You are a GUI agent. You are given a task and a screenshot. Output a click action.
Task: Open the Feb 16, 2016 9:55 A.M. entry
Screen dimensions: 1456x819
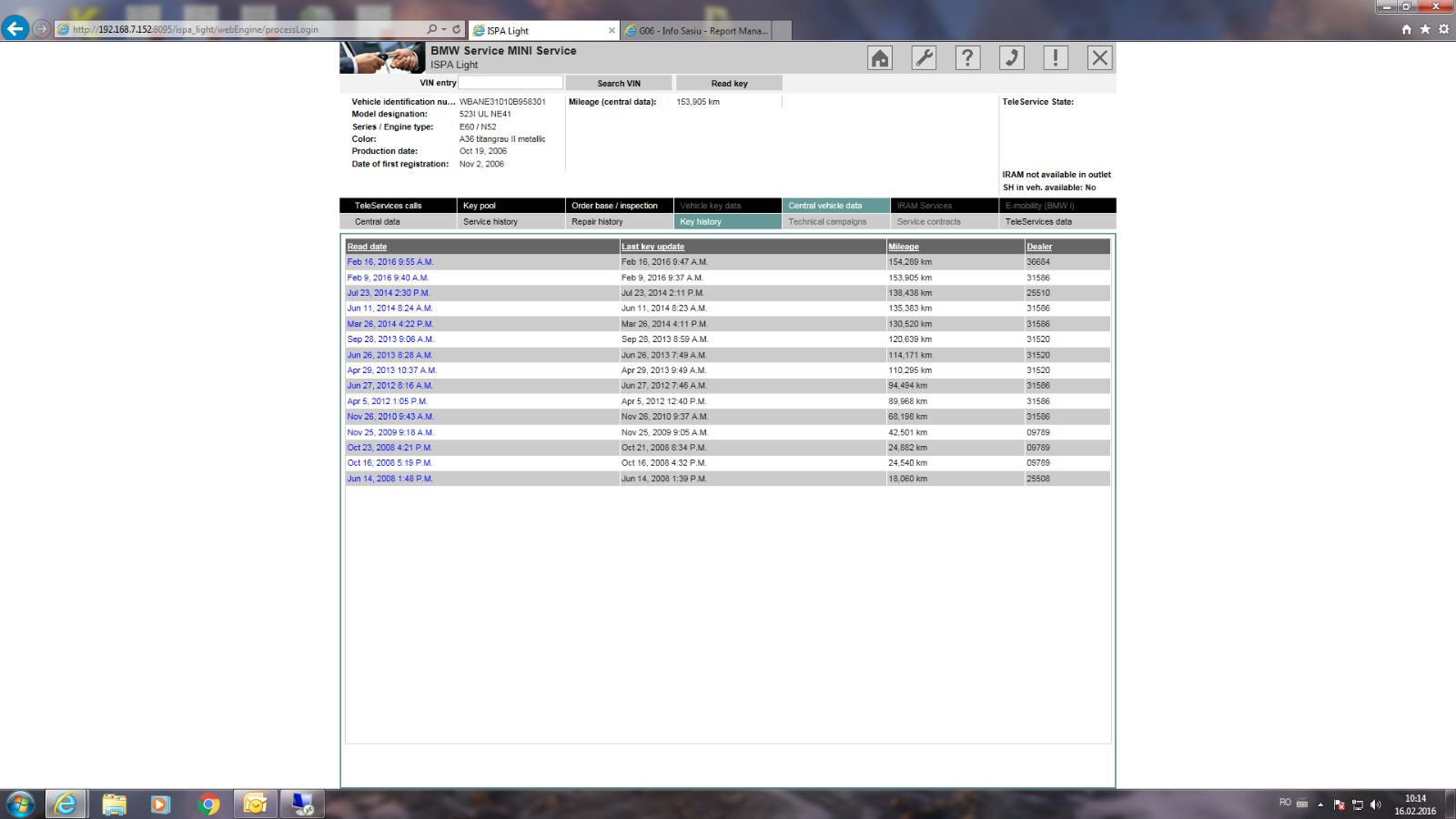point(390,262)
